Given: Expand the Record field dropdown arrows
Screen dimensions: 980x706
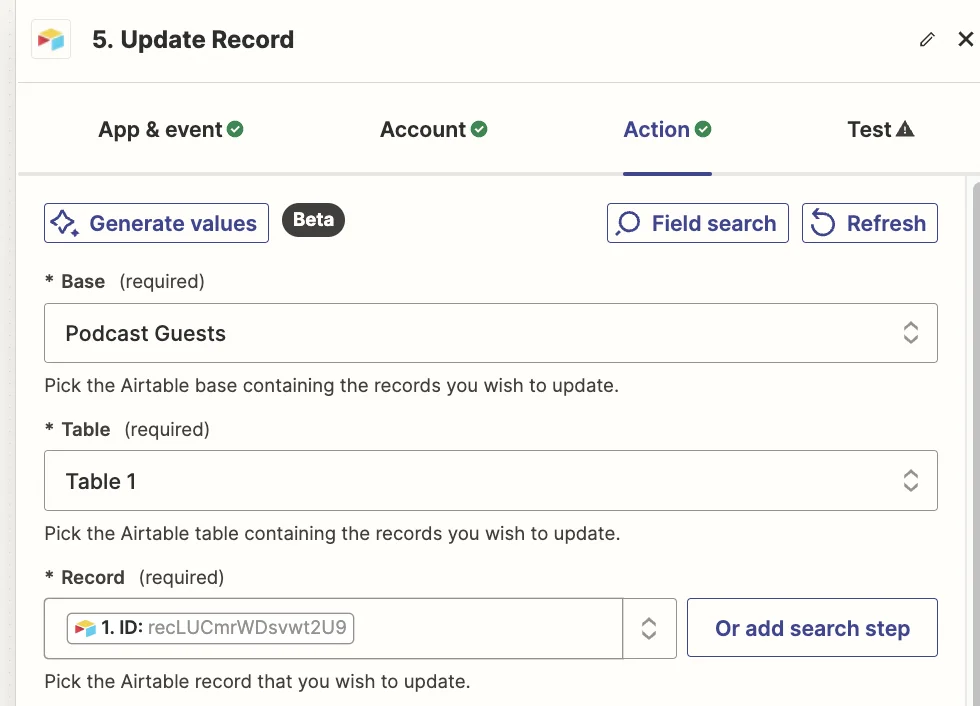Looking at the screenshot, I should 649,629.
